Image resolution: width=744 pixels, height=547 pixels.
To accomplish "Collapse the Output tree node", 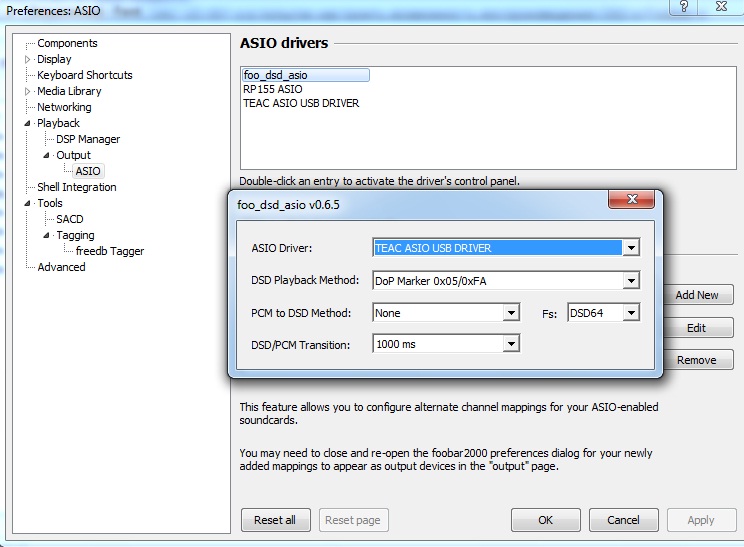I will point(46,155).
